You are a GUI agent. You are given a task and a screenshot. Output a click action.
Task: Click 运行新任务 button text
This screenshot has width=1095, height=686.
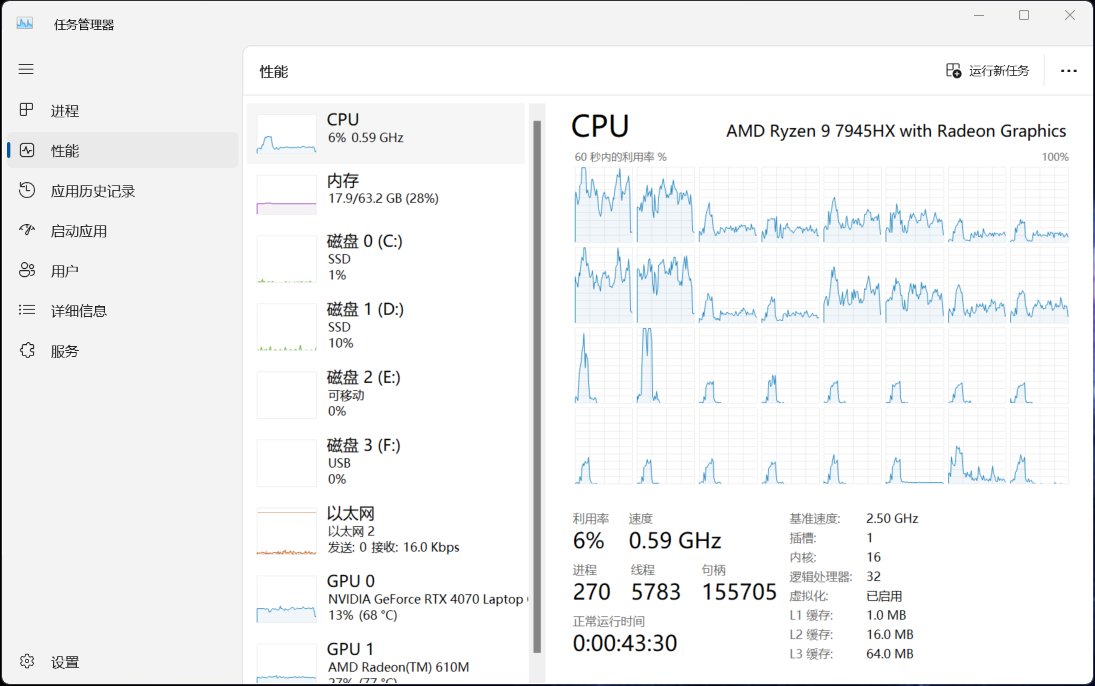pos(999,71)
